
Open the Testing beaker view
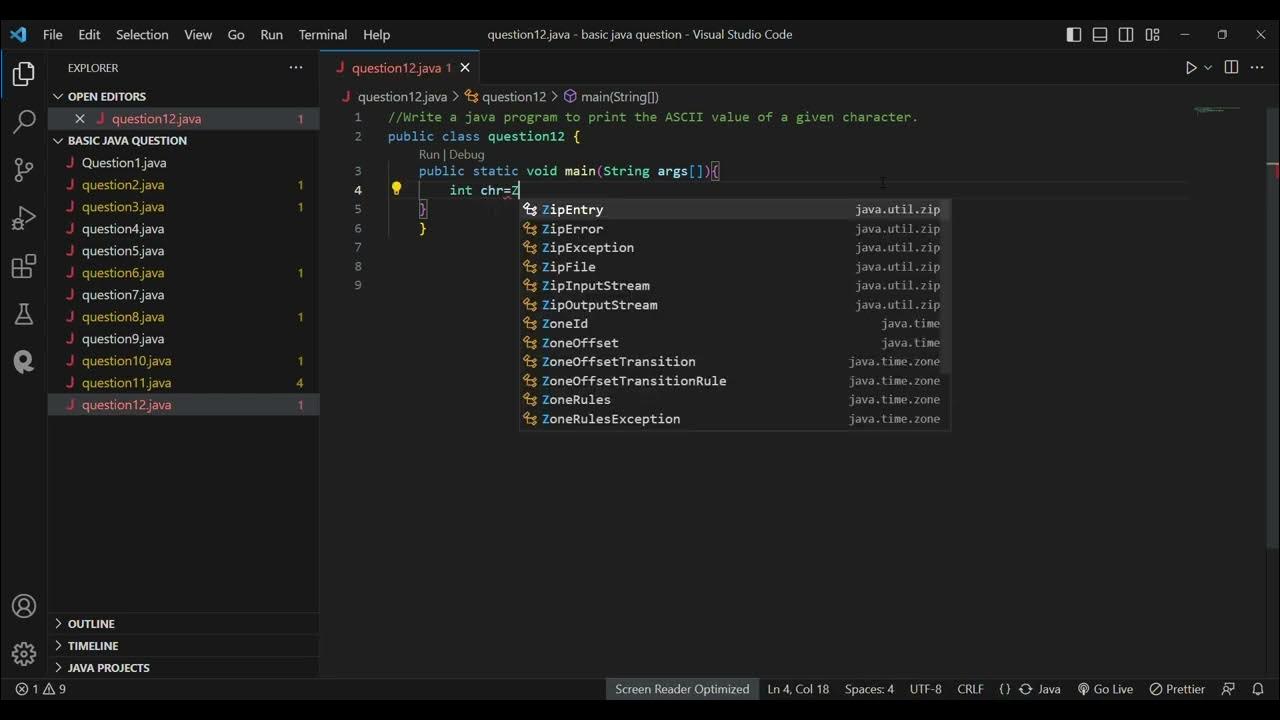tap(24, 314)
